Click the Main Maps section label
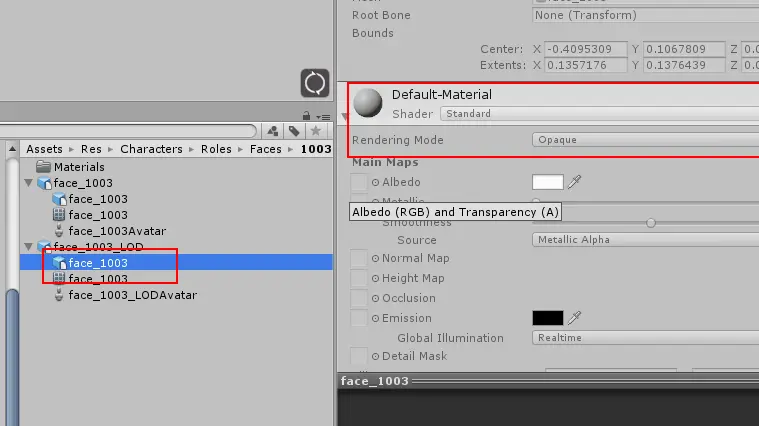759x426 pixels. click(x=385, y=162)
